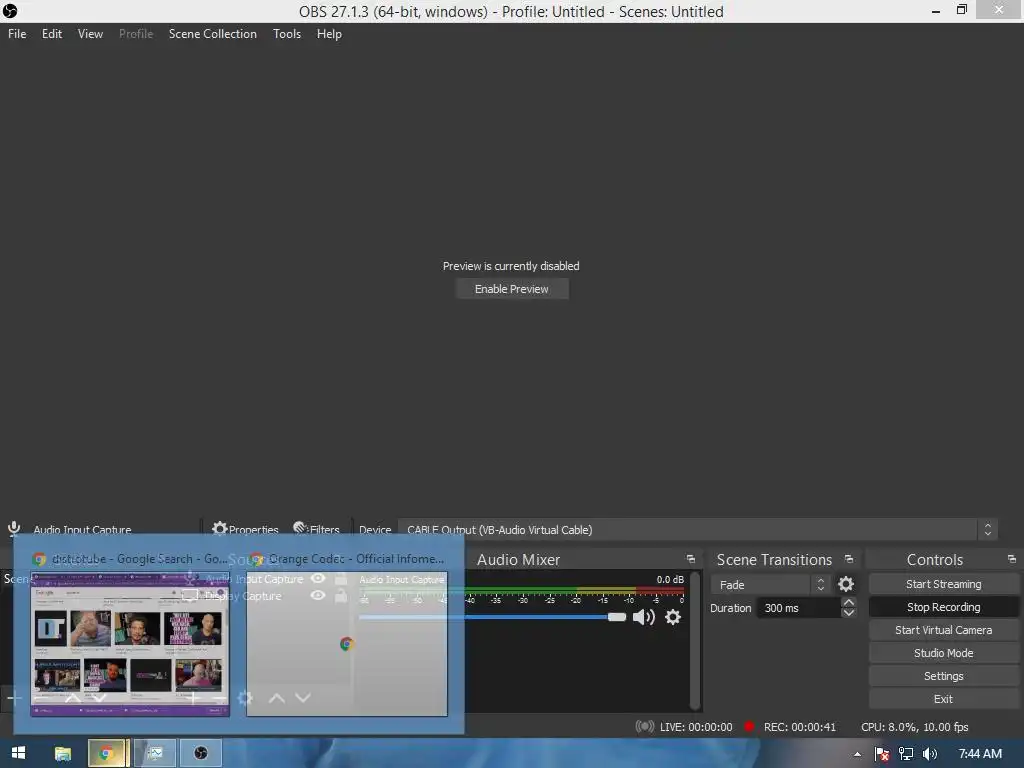Click Stop Recording
Image resolution: width=1024 pixels, height=768 pixels.
(x=943, y=607)
